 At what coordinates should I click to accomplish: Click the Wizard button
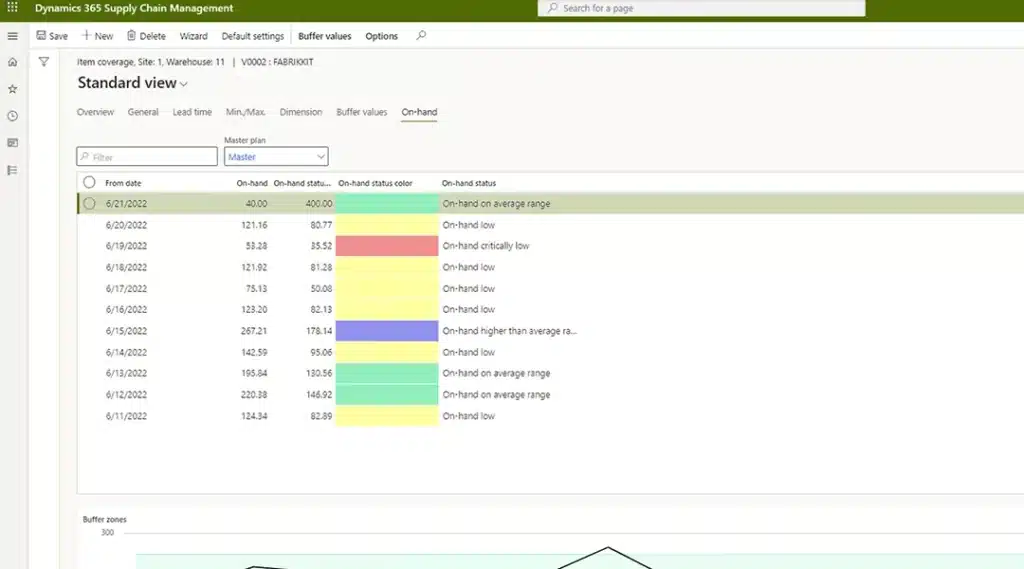tap(193, 36)
